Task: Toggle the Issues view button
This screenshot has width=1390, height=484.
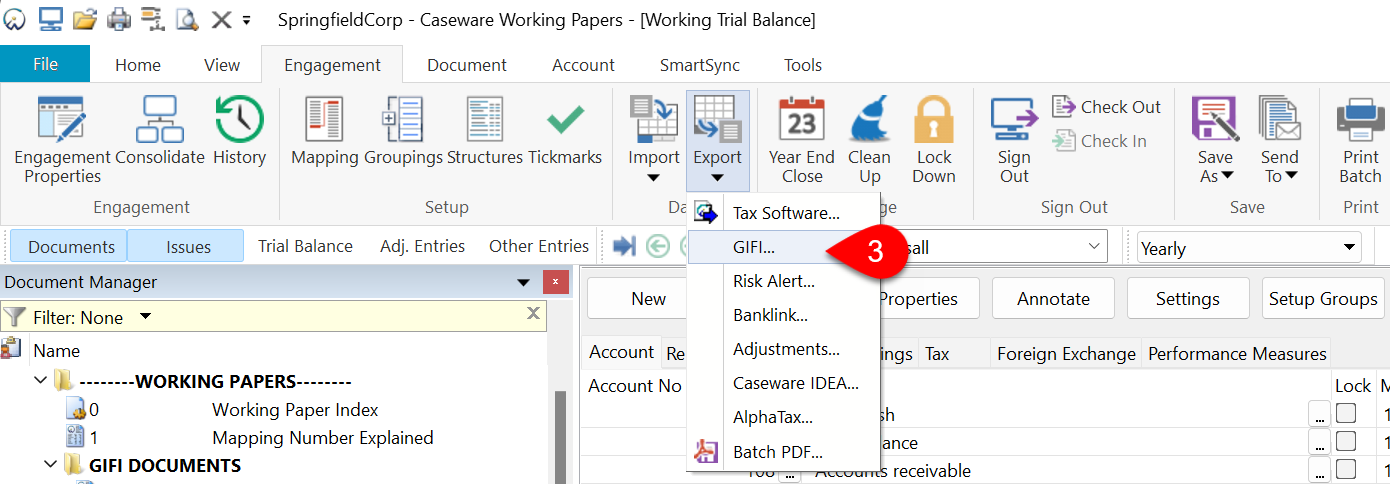Action: (x=186, y=246)
